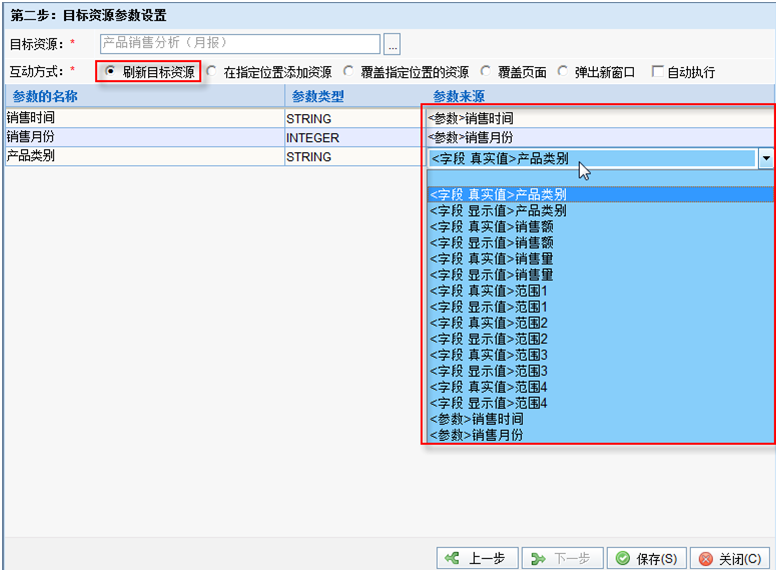Choose <参数>销售月份 from dropdown list
Screen dimensions: 778x572
(600, 435)
